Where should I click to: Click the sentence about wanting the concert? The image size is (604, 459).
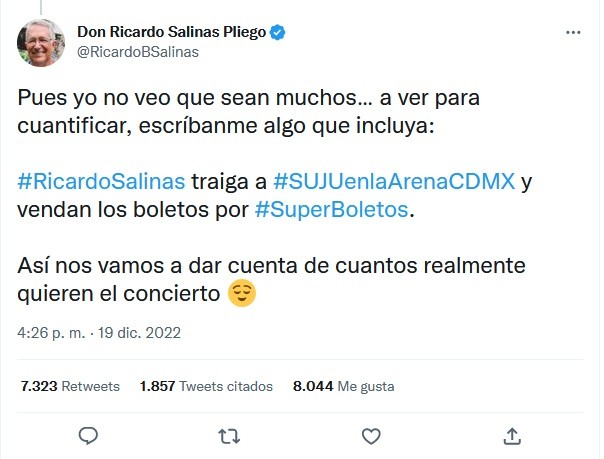(x=270, y=268)
